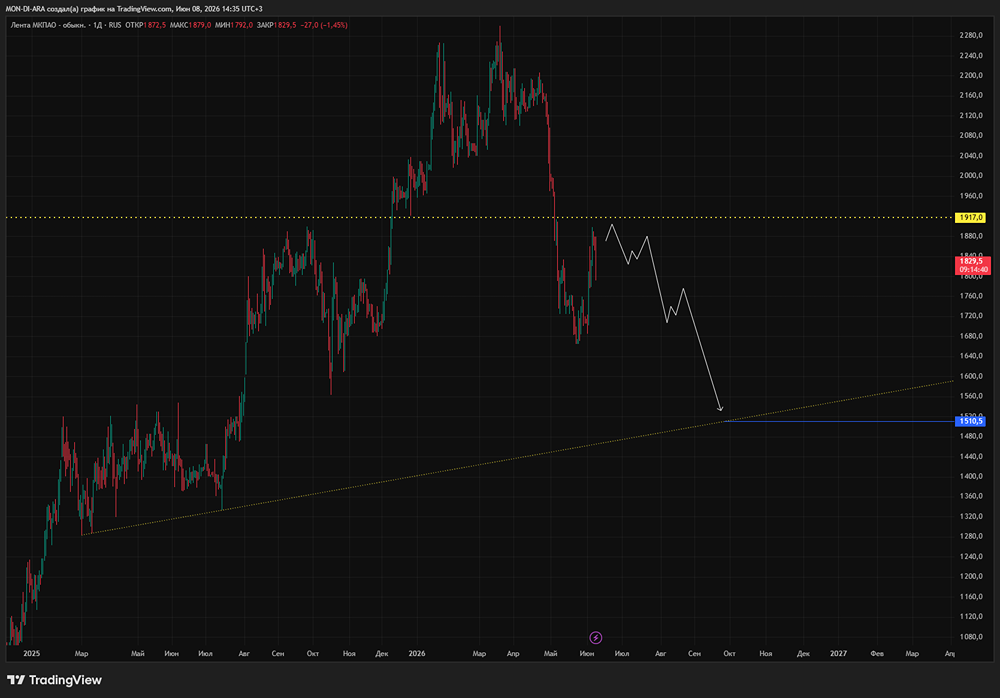Click the 1280,0 price axis label
1000x698 pixels.
click(971, 537)
